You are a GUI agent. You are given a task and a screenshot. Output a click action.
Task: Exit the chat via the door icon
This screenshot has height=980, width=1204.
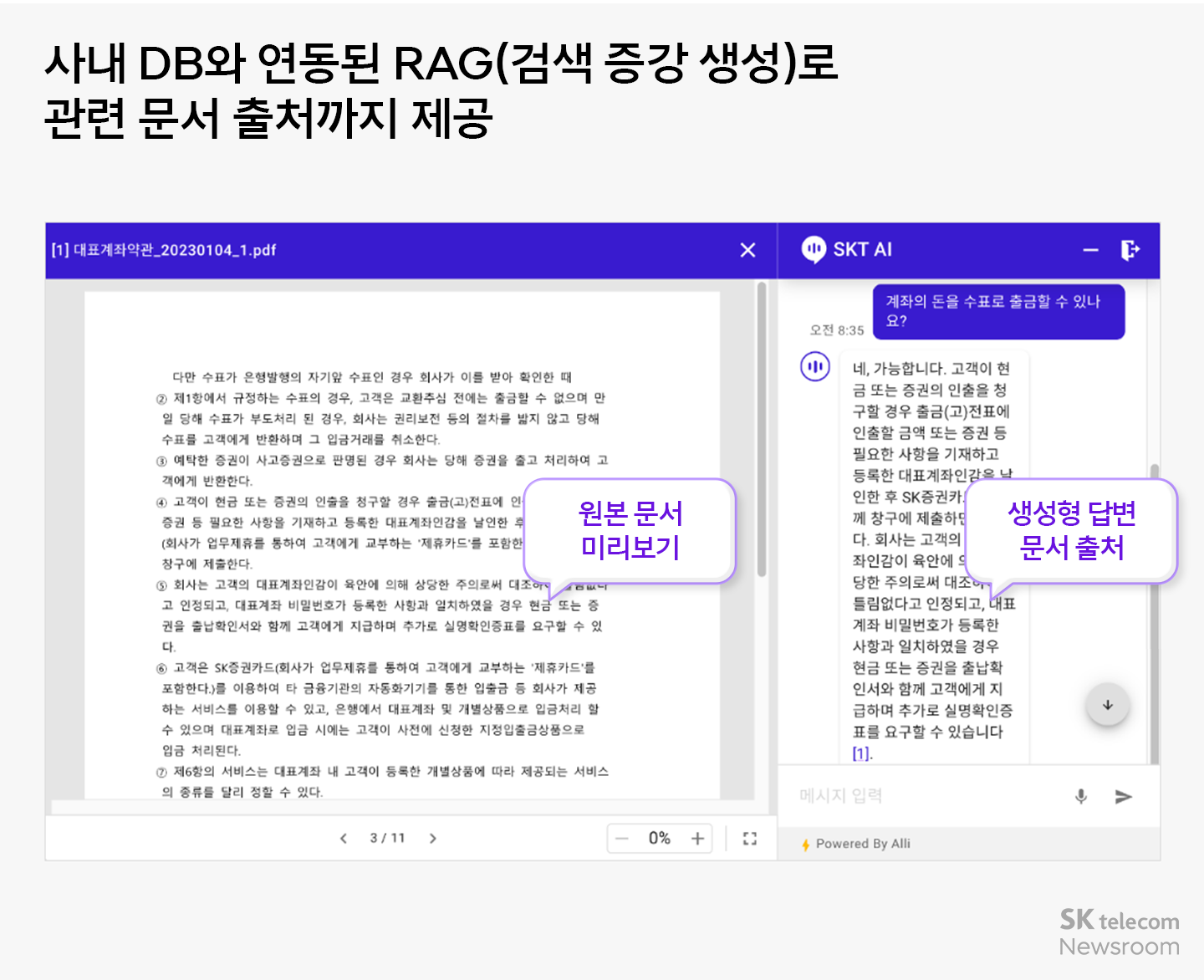(1131, 249)
